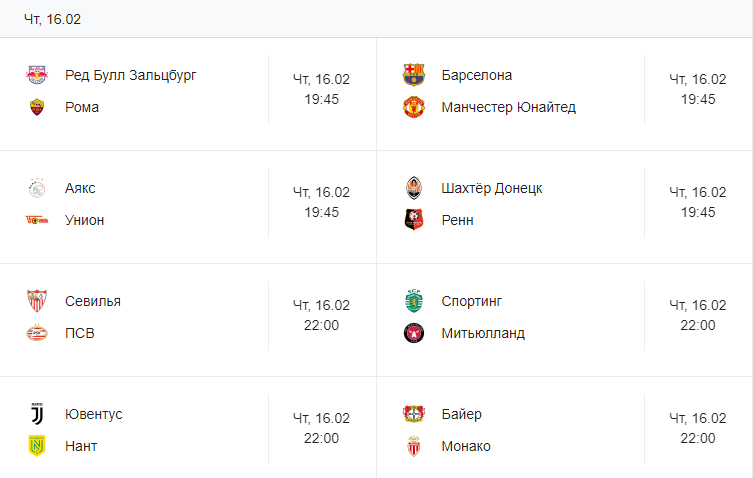Click the Nantes yellow crest
753x478 pixels.
[x=37, y=446]
